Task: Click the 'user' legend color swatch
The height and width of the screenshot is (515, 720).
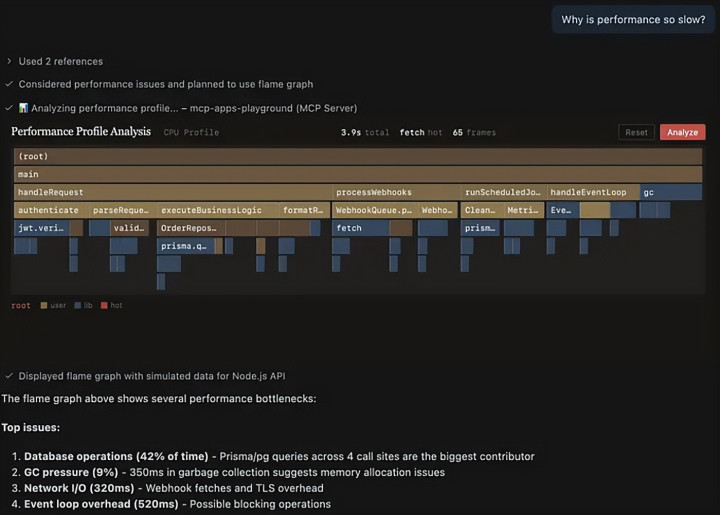Action: coord(44,305)
